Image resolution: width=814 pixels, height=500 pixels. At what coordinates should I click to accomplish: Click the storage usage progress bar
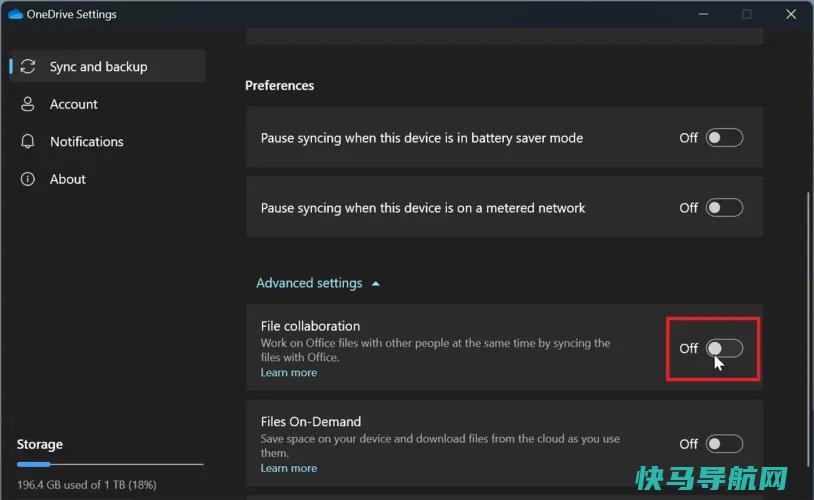click(x=110, y=464)
